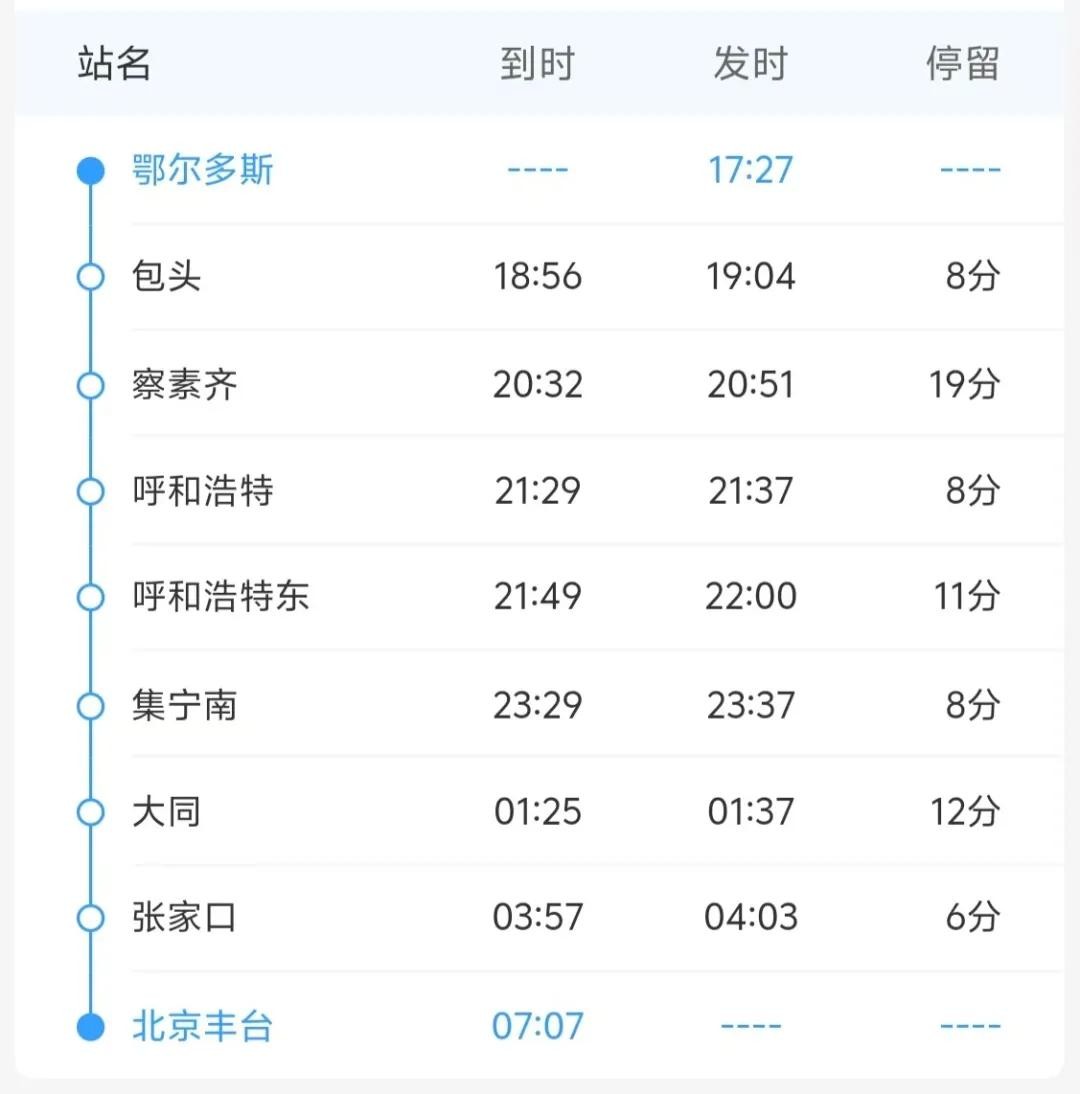Viewport: 1080px width, 1094px height.
Task: Click the 包头 station circle marker
Action: tap(91, 277)
